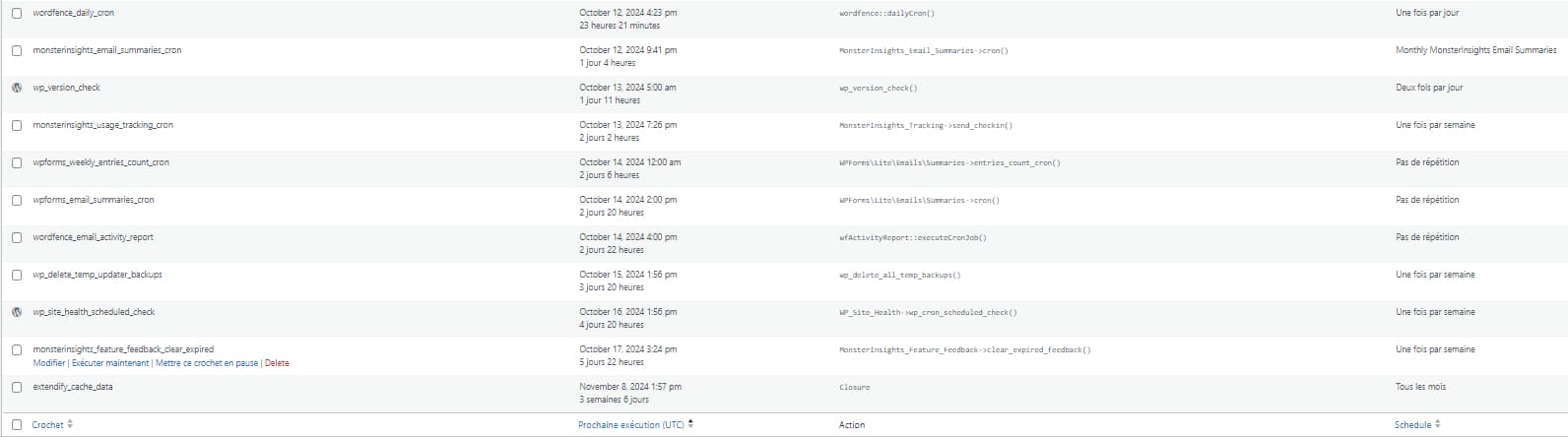Sort by the Schedule column header

pyautogui.click(x=1412, y=425)
